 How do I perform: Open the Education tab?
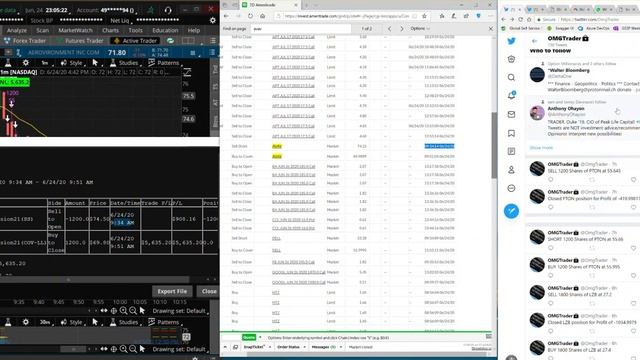tap(165, 30)
